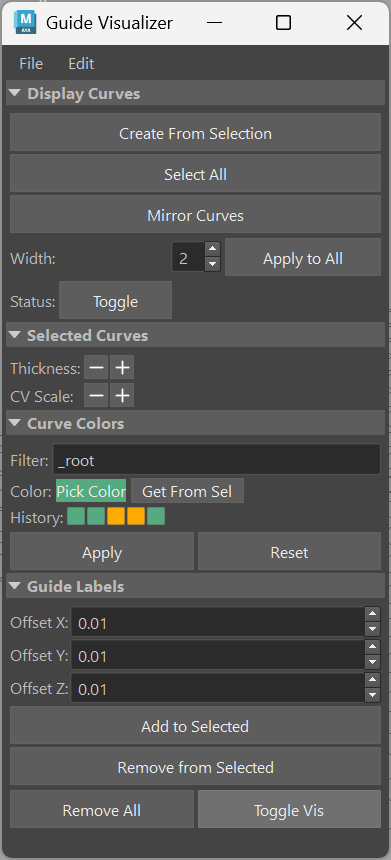Collapse the Curve Colors section
The image size is (391, 860).
point(195,423)
